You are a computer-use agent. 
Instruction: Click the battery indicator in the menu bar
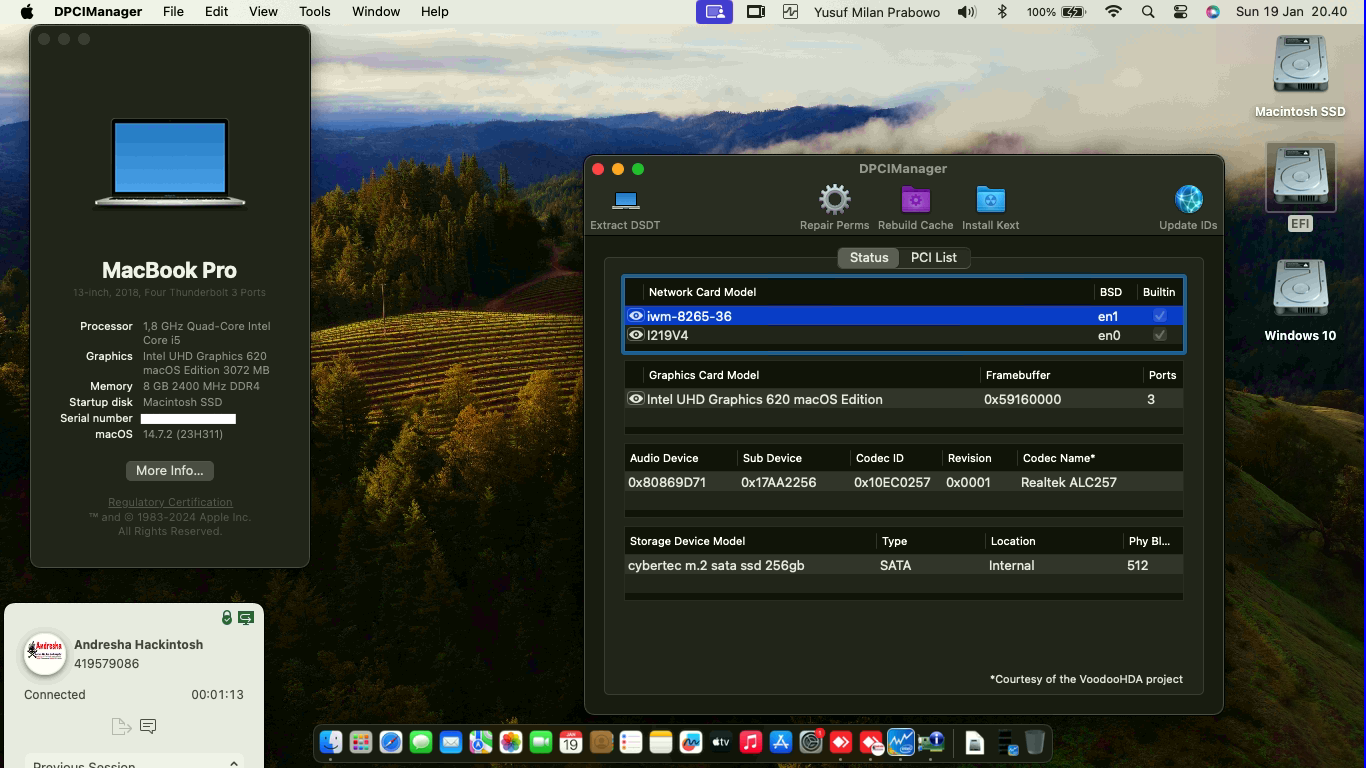1073,11
